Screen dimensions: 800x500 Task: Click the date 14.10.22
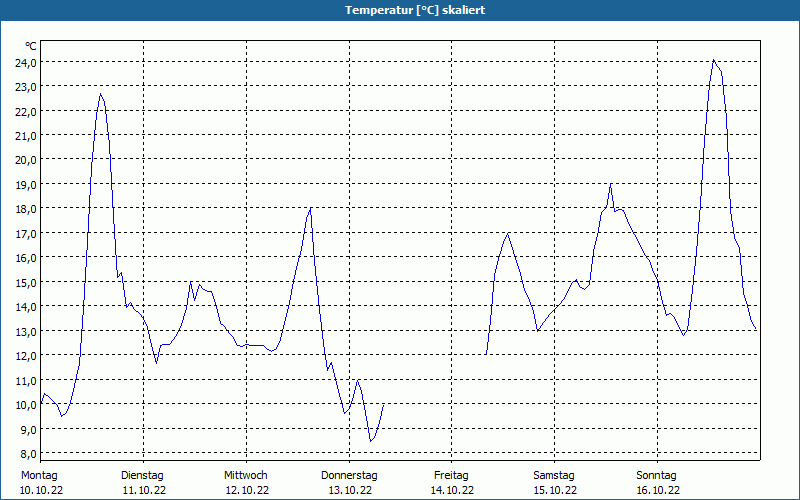tap(452, 491)
